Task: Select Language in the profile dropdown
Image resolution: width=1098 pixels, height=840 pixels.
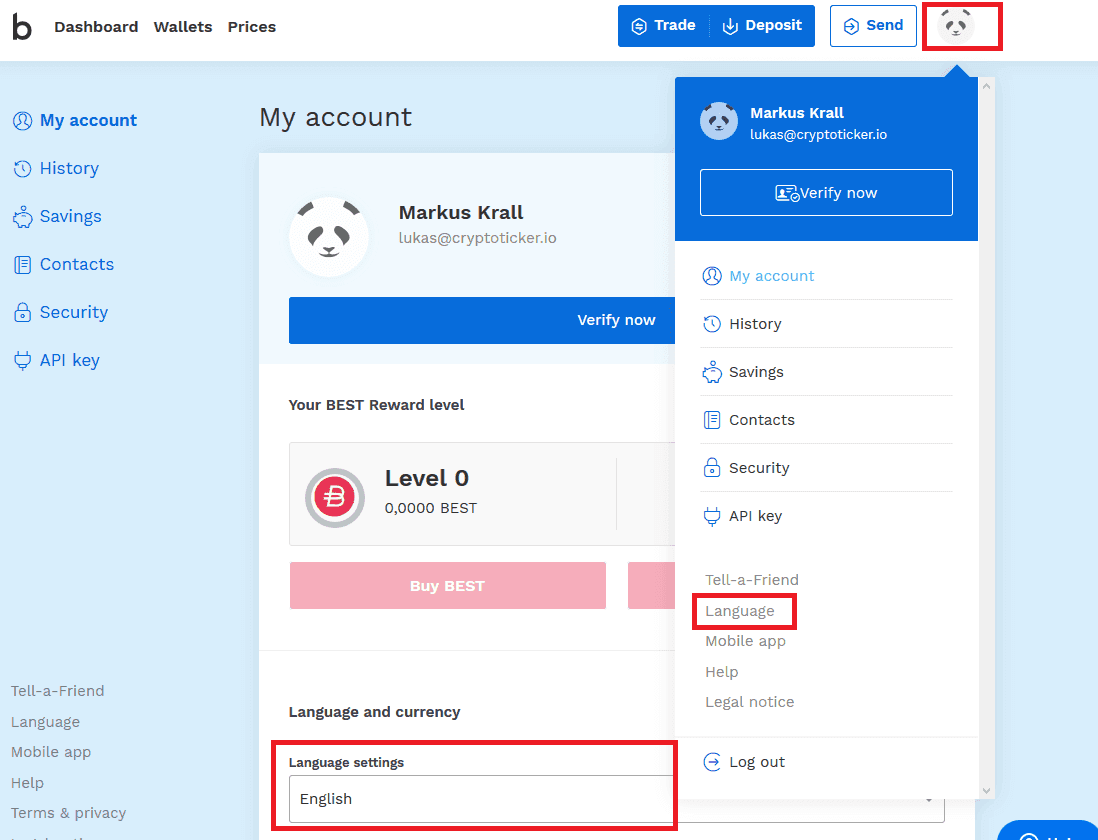Action: (x=740, y=611)
